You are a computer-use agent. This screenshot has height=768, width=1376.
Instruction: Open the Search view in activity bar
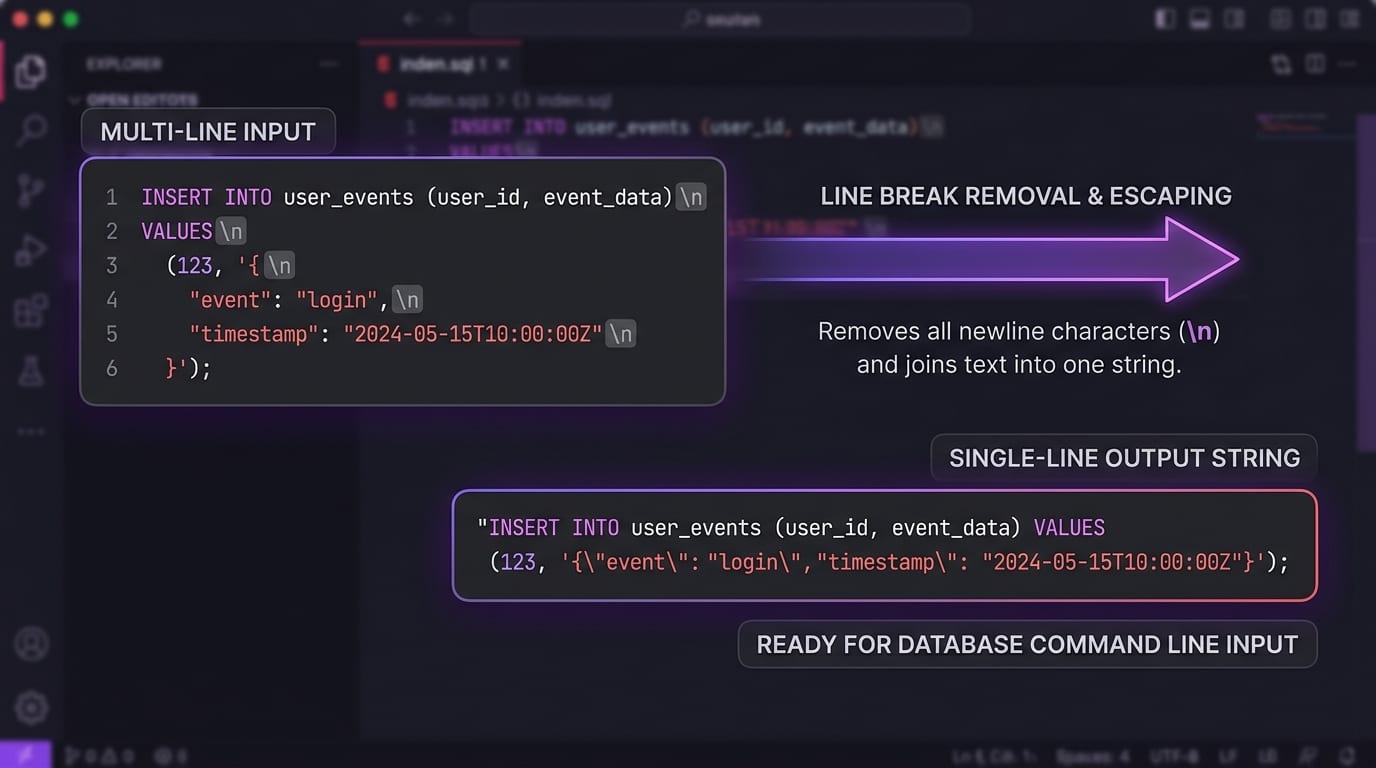[x=31, y=130]
